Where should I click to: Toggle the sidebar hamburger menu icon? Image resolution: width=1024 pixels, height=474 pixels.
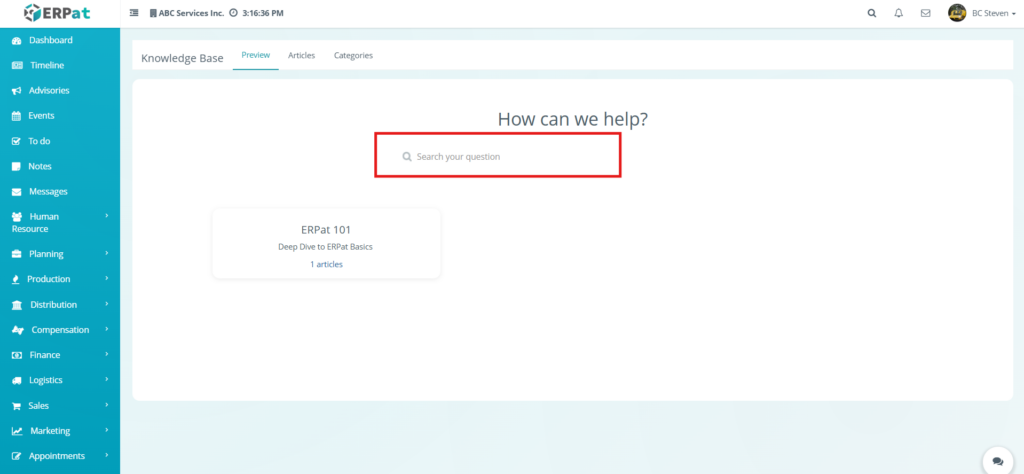135,13
